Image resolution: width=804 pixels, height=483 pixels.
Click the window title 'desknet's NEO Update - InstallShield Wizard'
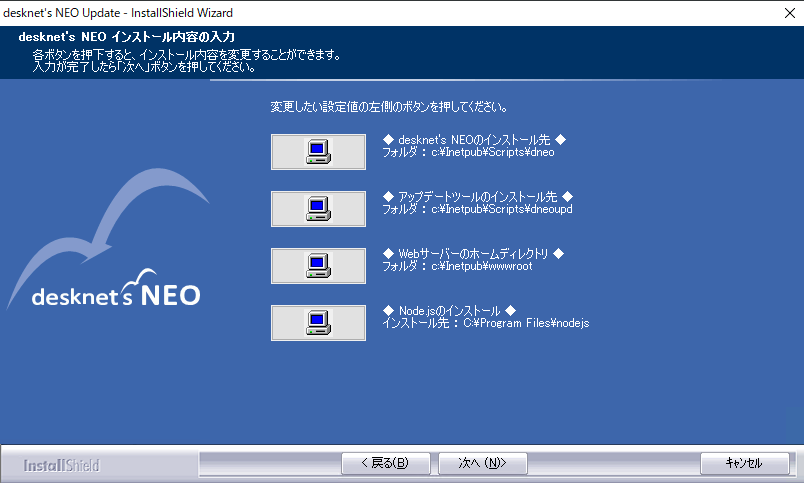(x=118, y=13)
